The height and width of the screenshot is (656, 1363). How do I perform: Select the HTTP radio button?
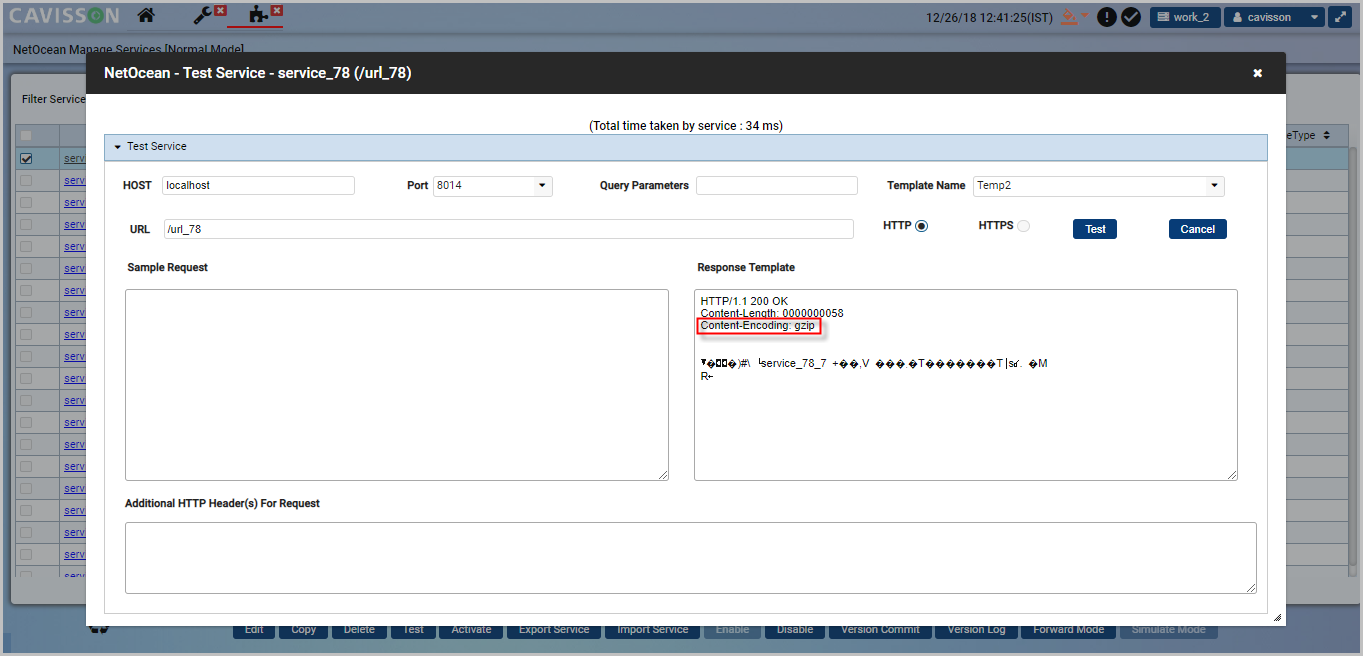tap(921, 226)
